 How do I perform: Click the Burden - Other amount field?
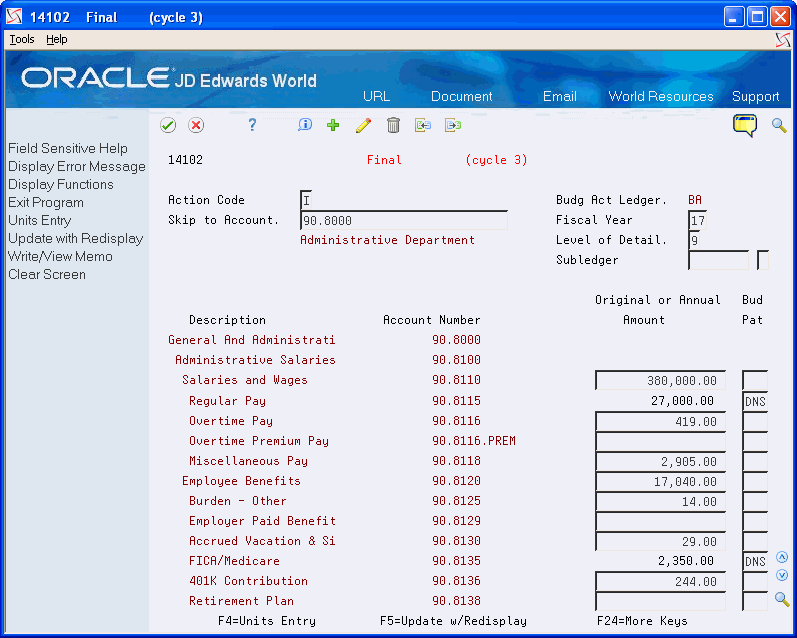pos(660,502)
